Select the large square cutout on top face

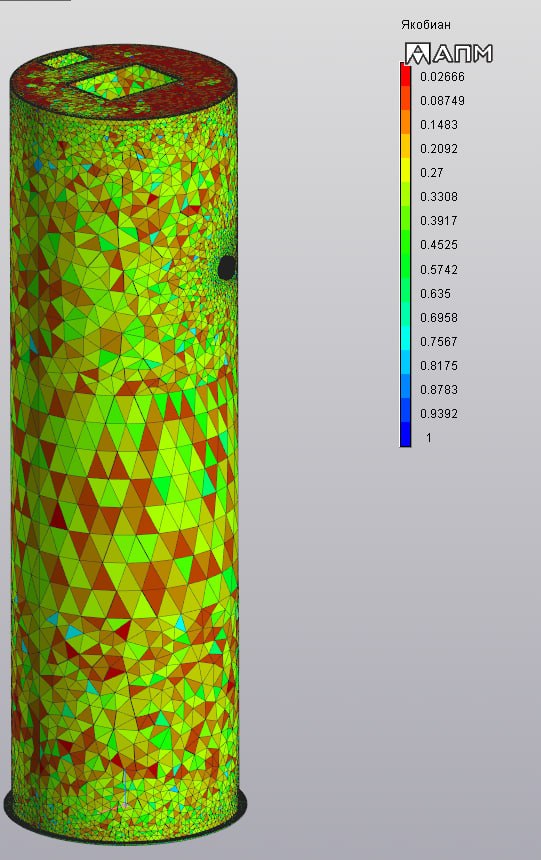126,80
